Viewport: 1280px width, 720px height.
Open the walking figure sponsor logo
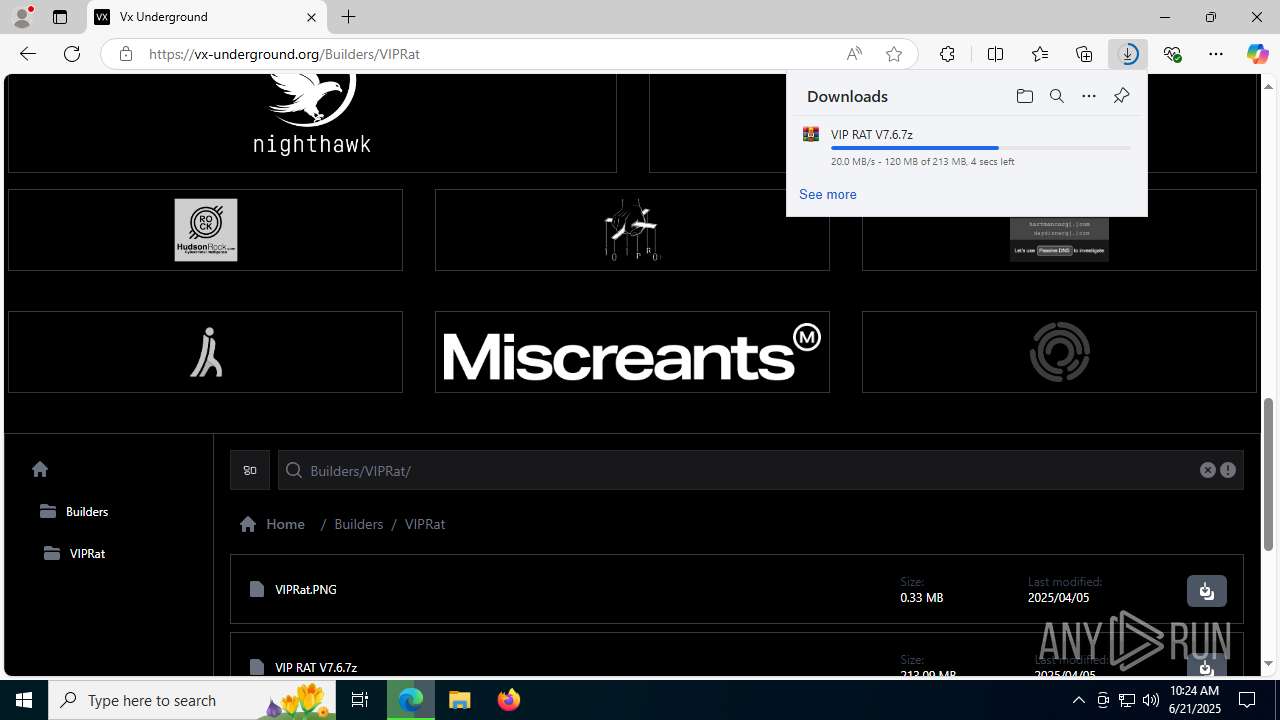point(205,352)
